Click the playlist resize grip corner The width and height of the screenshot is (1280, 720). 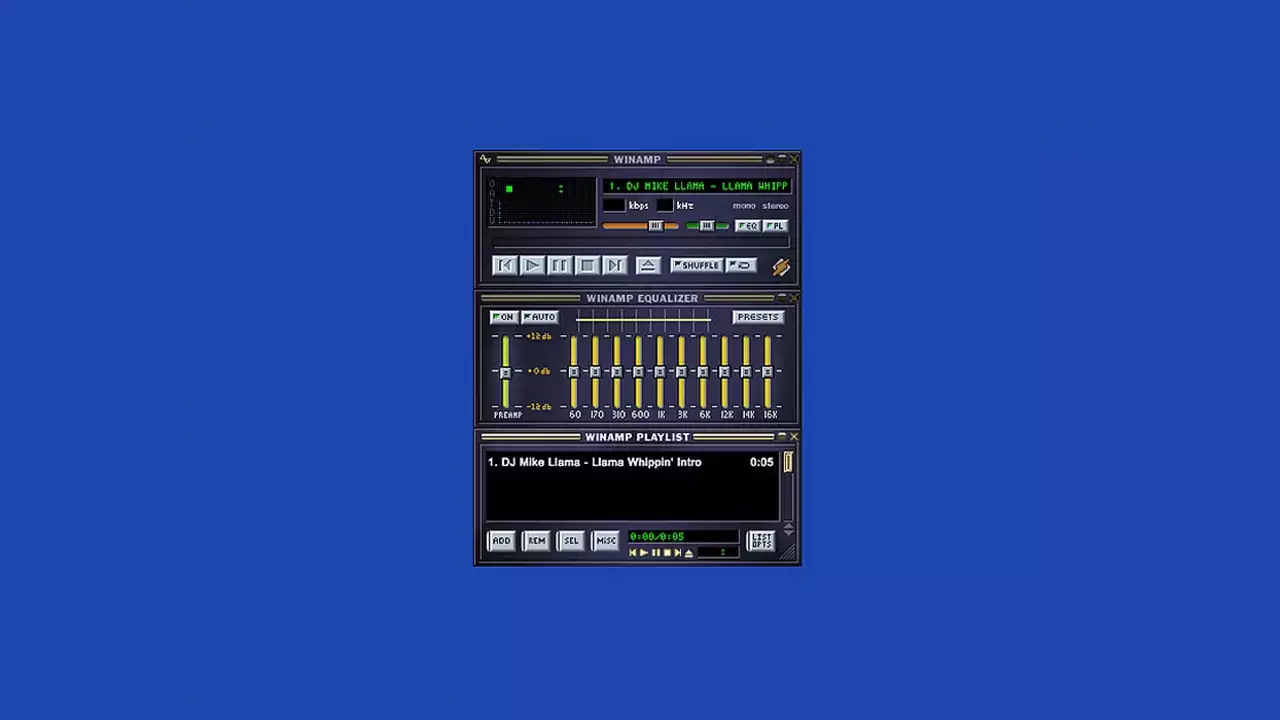point(788,553)
